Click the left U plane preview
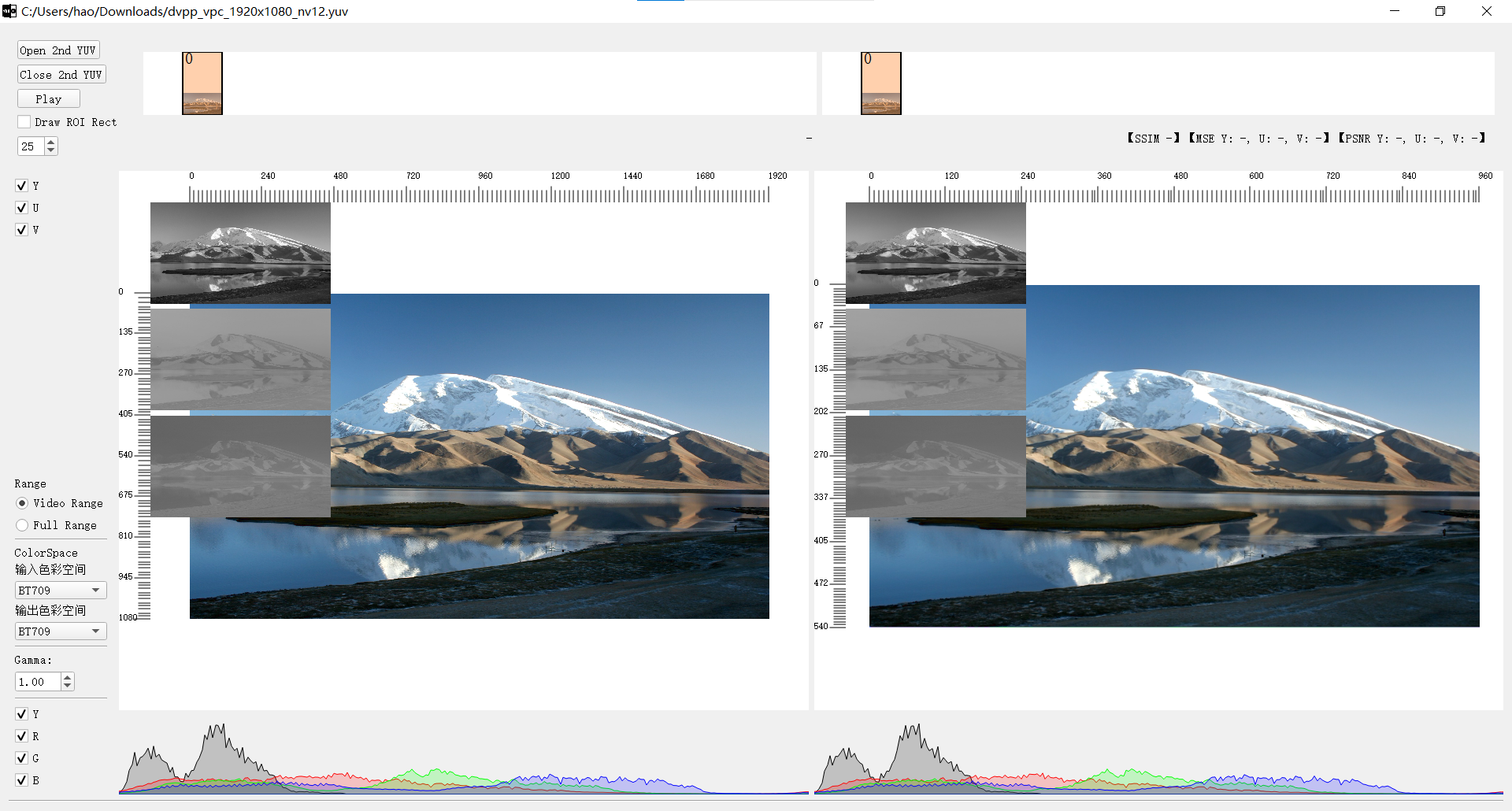This screenshot has height=811, width=1512. tap(240, 359)
